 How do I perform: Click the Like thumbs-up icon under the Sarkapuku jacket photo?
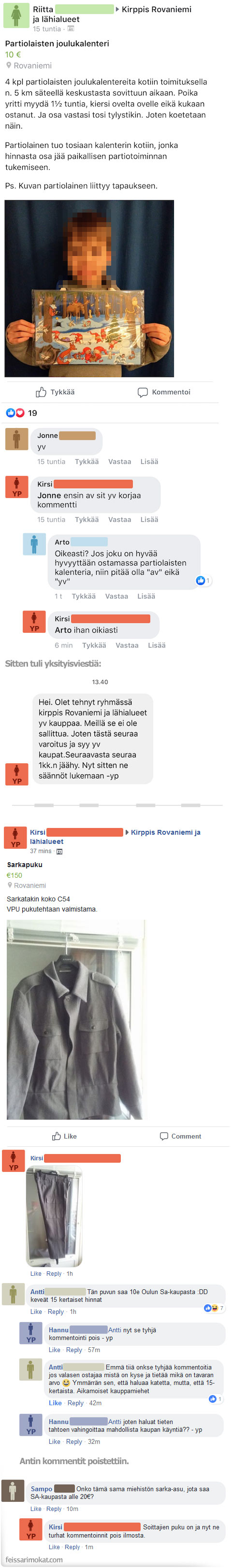point(56,1136)
